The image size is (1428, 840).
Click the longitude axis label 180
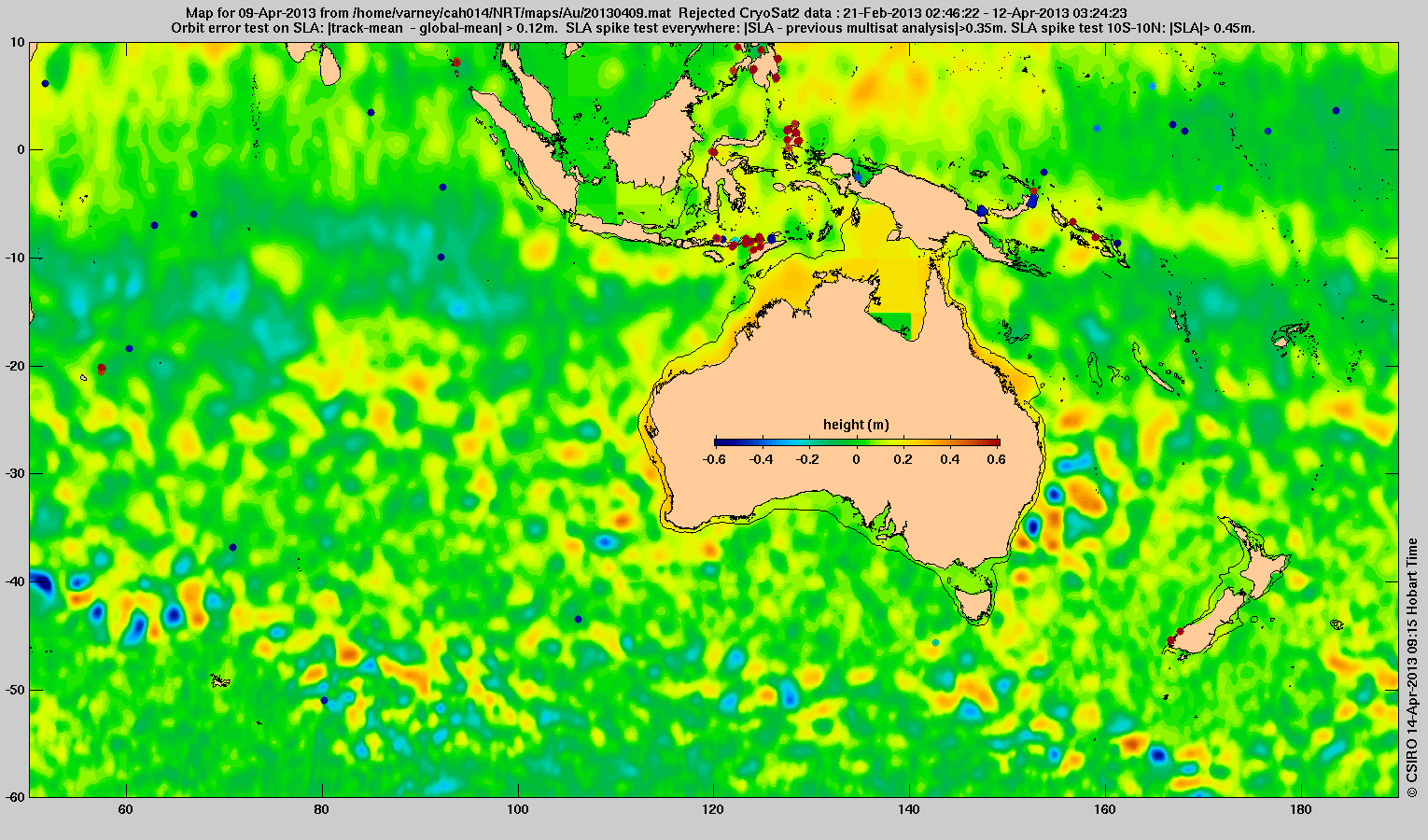click(1301, 809)
